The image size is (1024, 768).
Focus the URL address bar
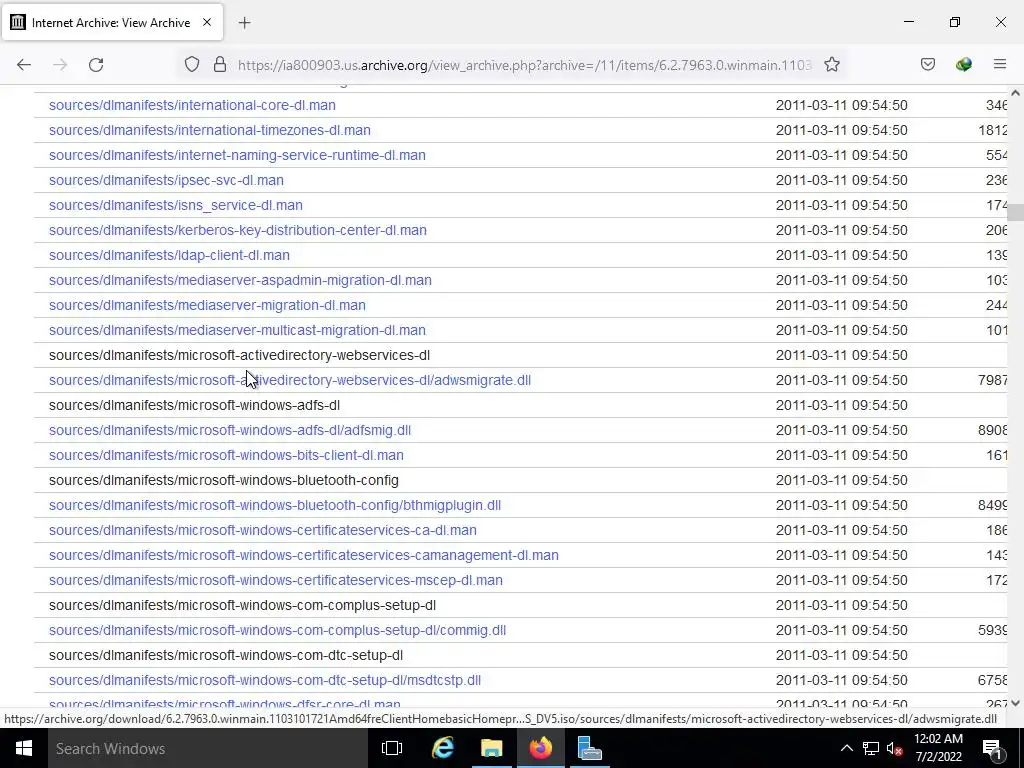click(x=524, y=65)
